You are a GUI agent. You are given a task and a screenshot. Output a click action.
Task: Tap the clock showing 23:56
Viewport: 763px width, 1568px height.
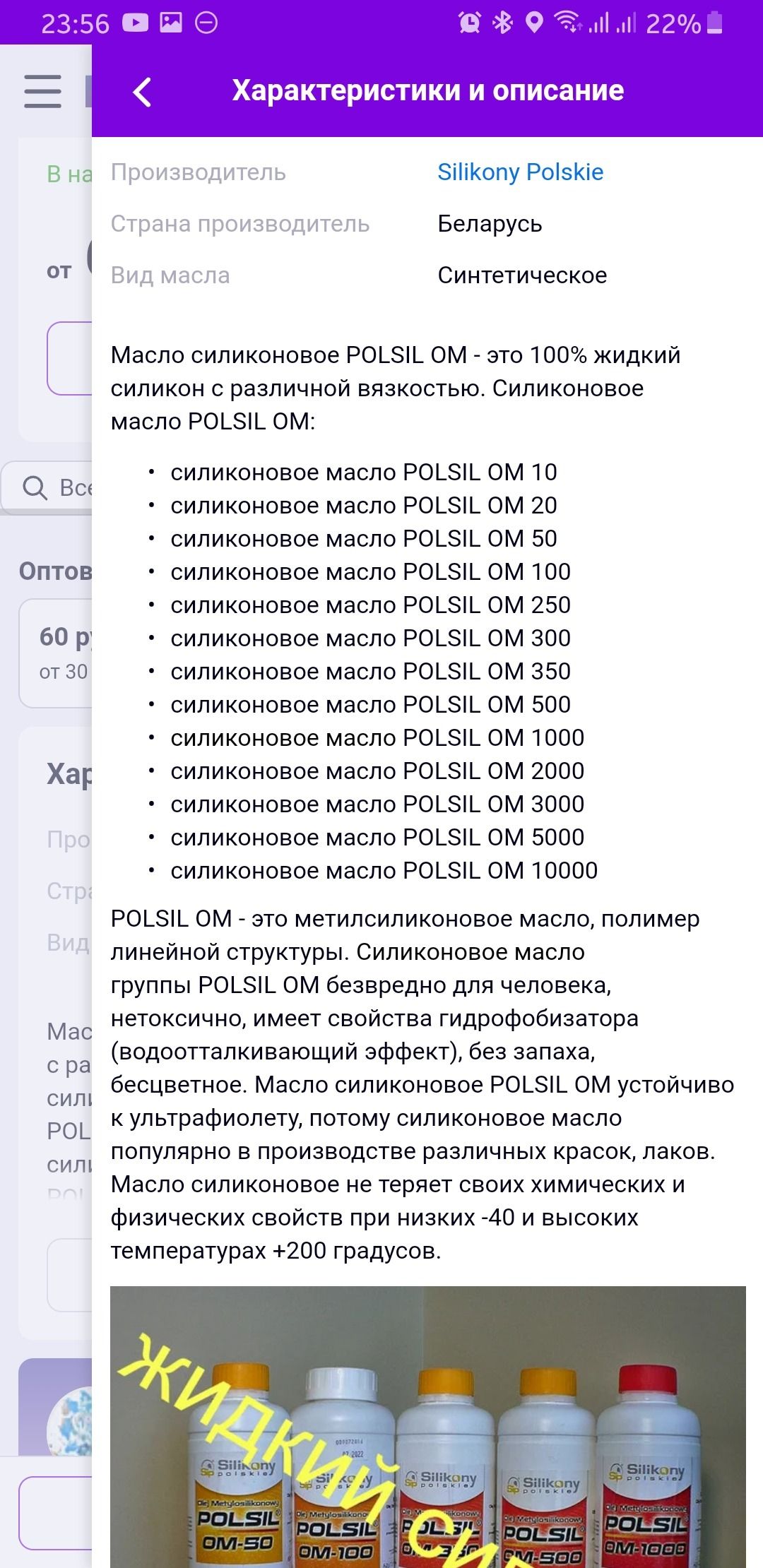[x=76, y=24]
